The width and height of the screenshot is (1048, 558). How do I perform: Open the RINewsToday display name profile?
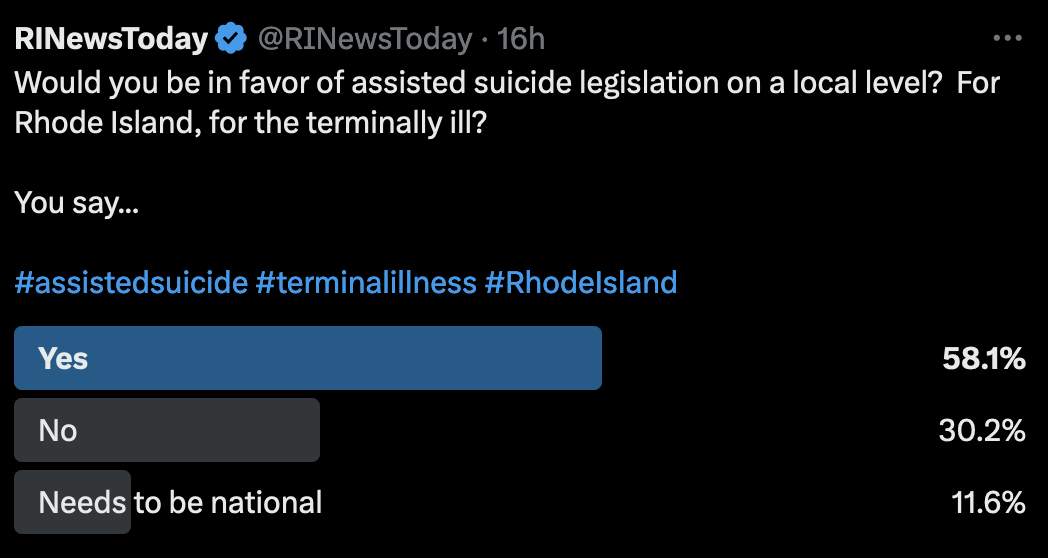(x=111, y=40)
